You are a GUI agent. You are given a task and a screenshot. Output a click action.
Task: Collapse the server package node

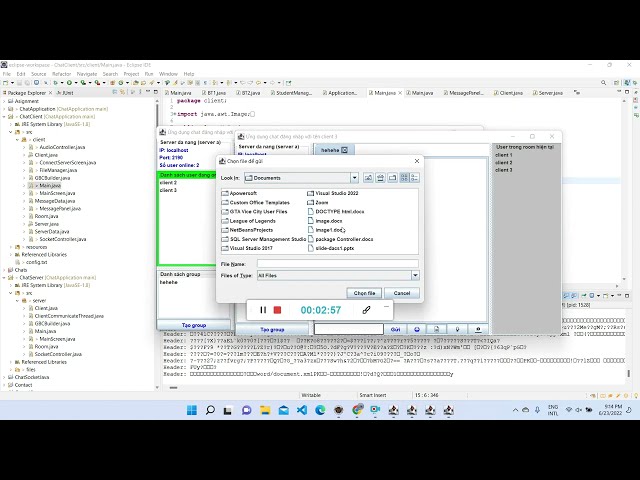pos(18,301)
